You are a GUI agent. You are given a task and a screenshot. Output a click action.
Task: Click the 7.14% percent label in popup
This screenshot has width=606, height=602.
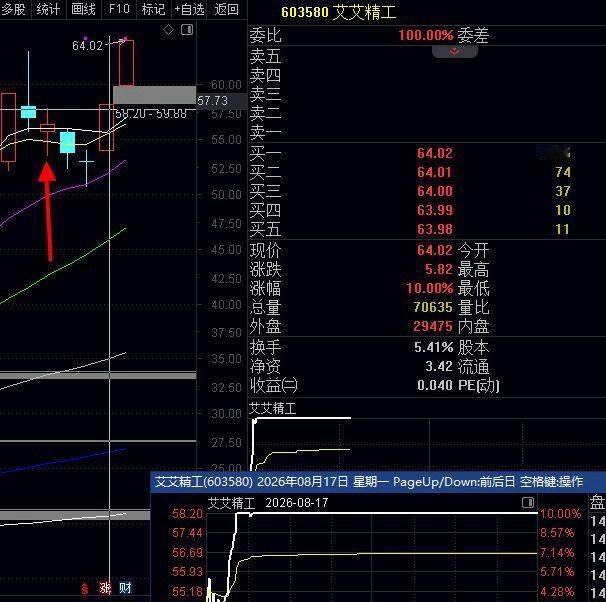557,553
